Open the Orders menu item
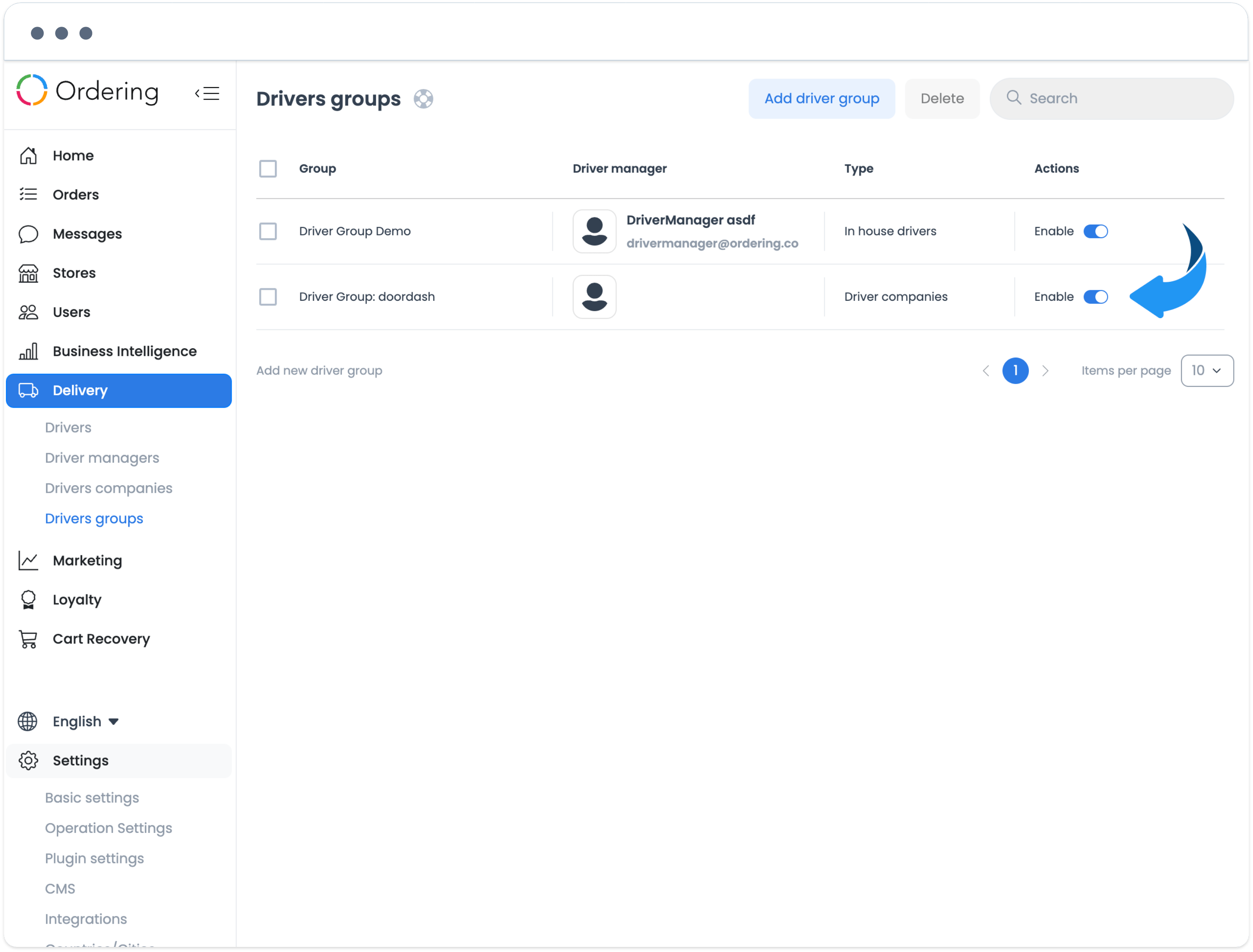This screenshot has width=1253, height=952. pos(118,194)
